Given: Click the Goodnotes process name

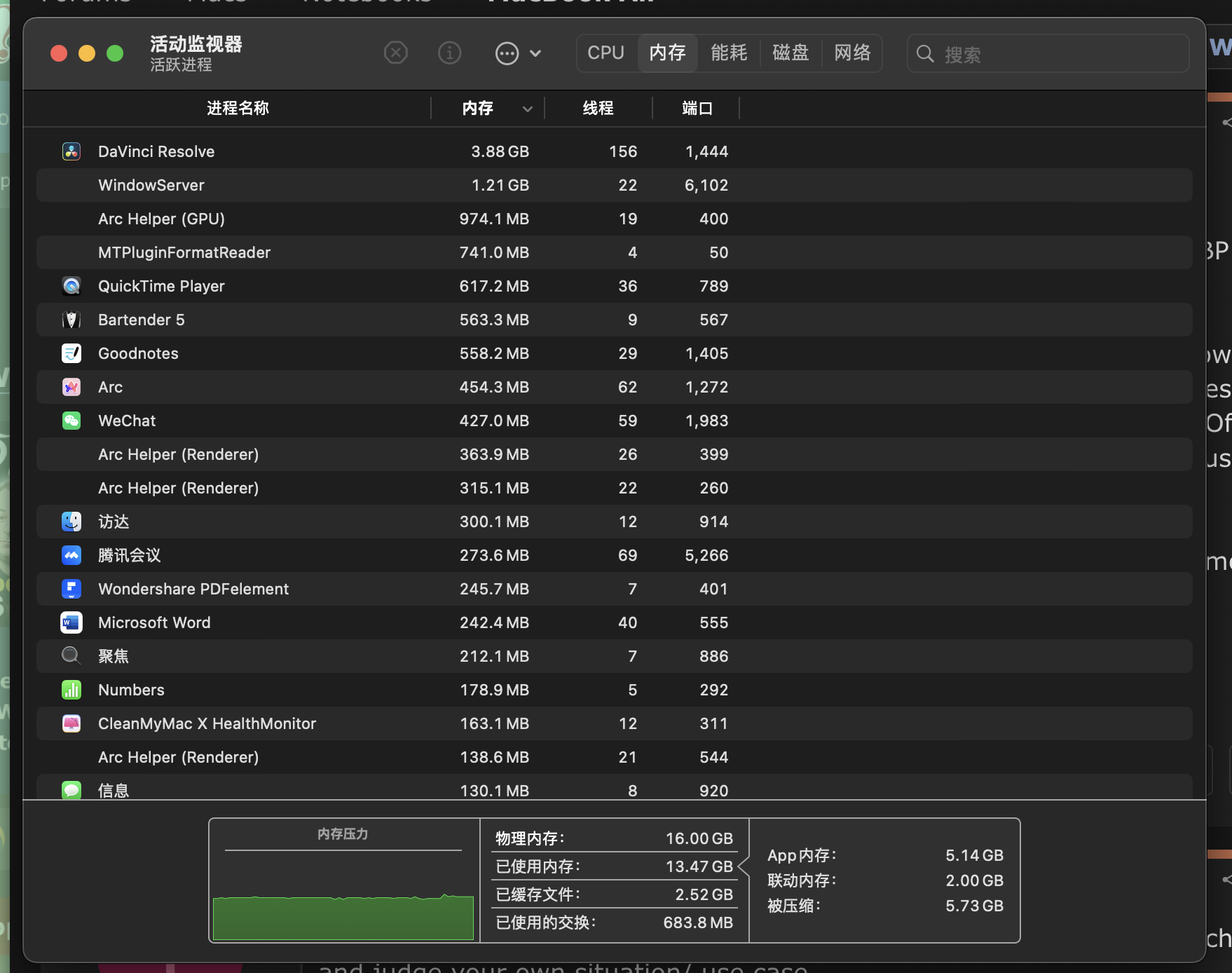Looking at the screenshot, I should click(x=138, y=353).
